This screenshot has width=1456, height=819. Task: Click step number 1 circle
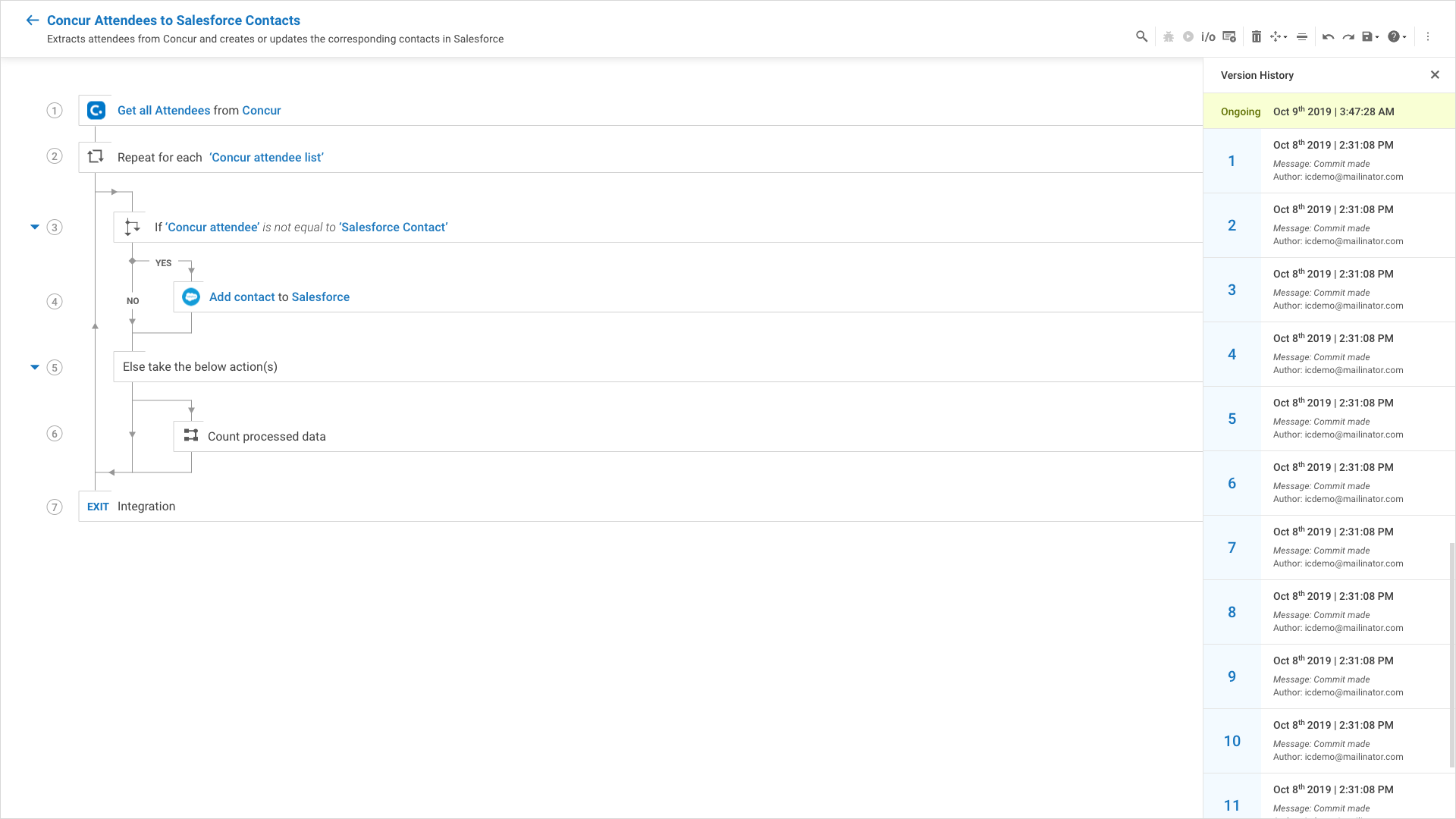pyautogui.click(x=55, y=111)
